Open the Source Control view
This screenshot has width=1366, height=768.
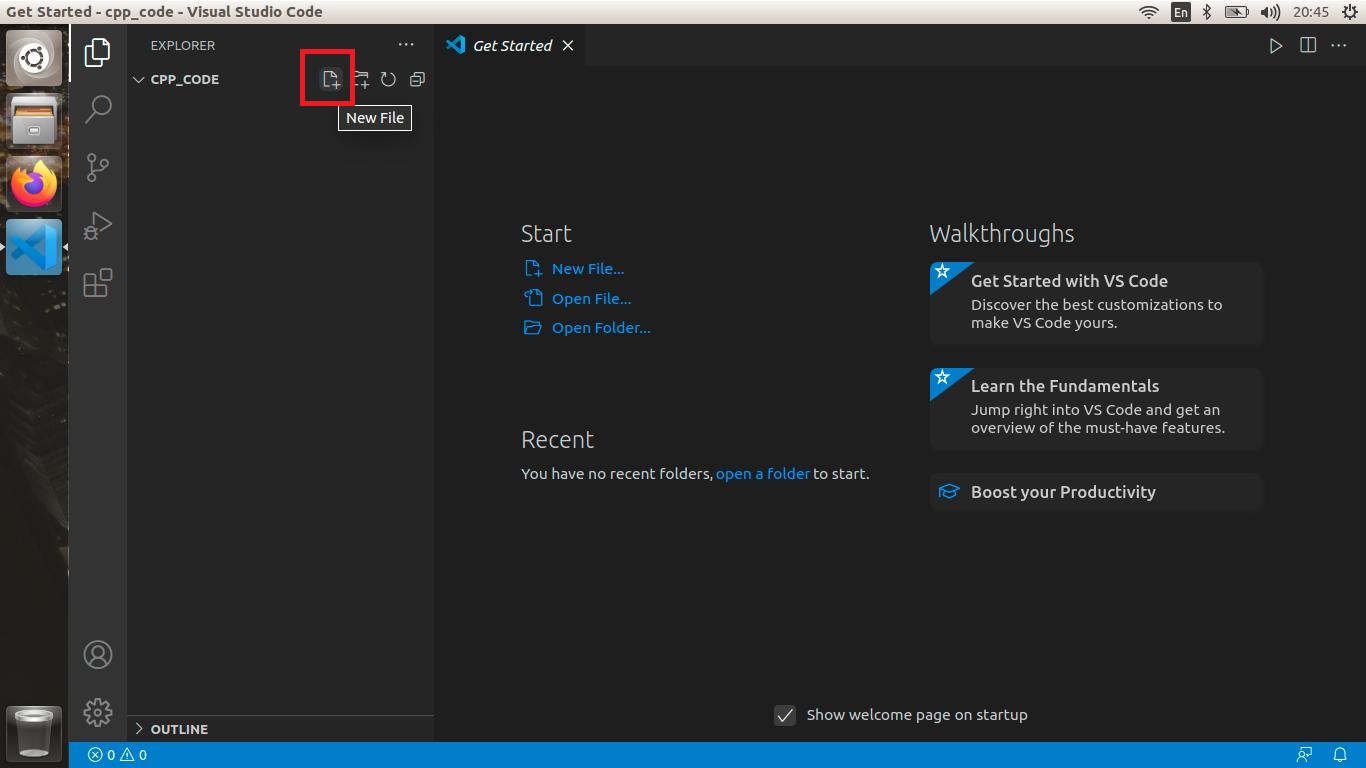click(97, 167)
